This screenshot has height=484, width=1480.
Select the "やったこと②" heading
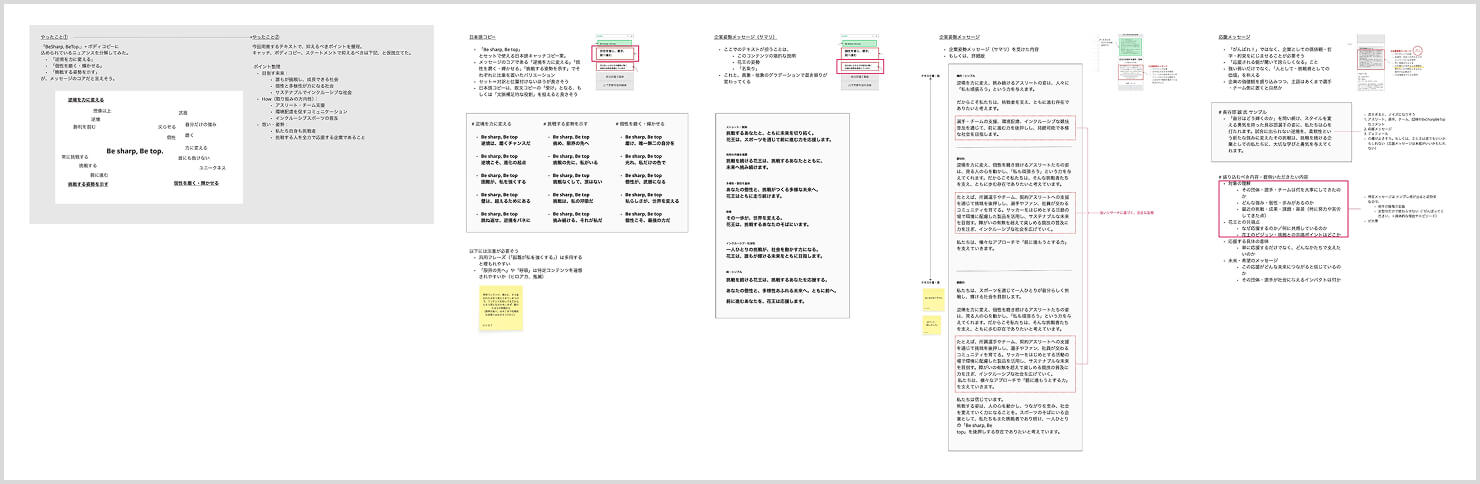coord(264,35)
